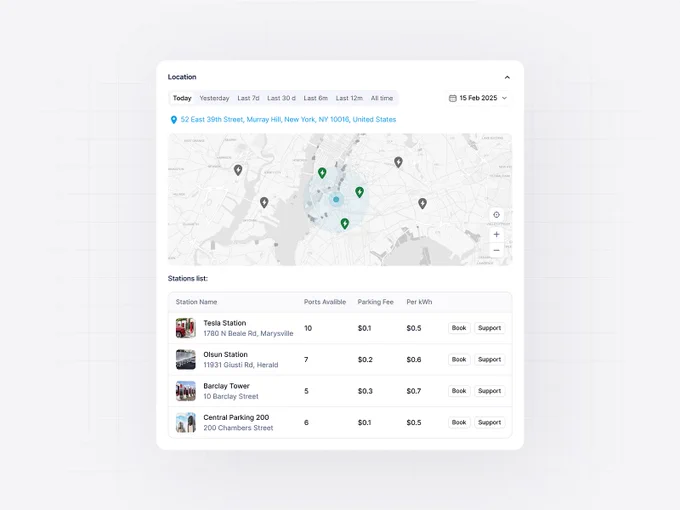Book the Tesla Station
This screenshot has height=510, width=680.
pos(459,328)
